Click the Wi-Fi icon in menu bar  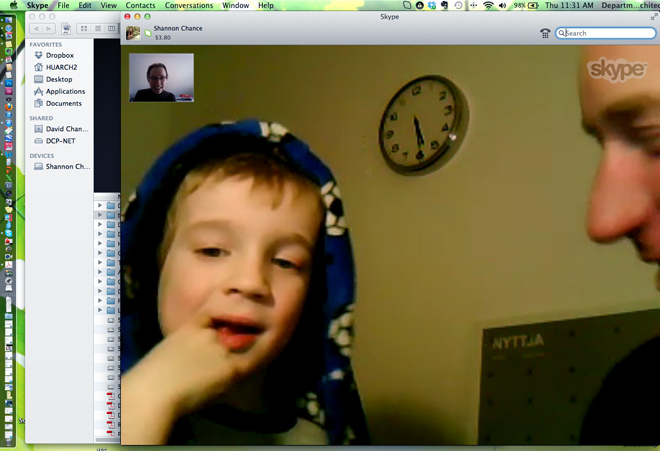pyautogui.click(x=488, y=6)
